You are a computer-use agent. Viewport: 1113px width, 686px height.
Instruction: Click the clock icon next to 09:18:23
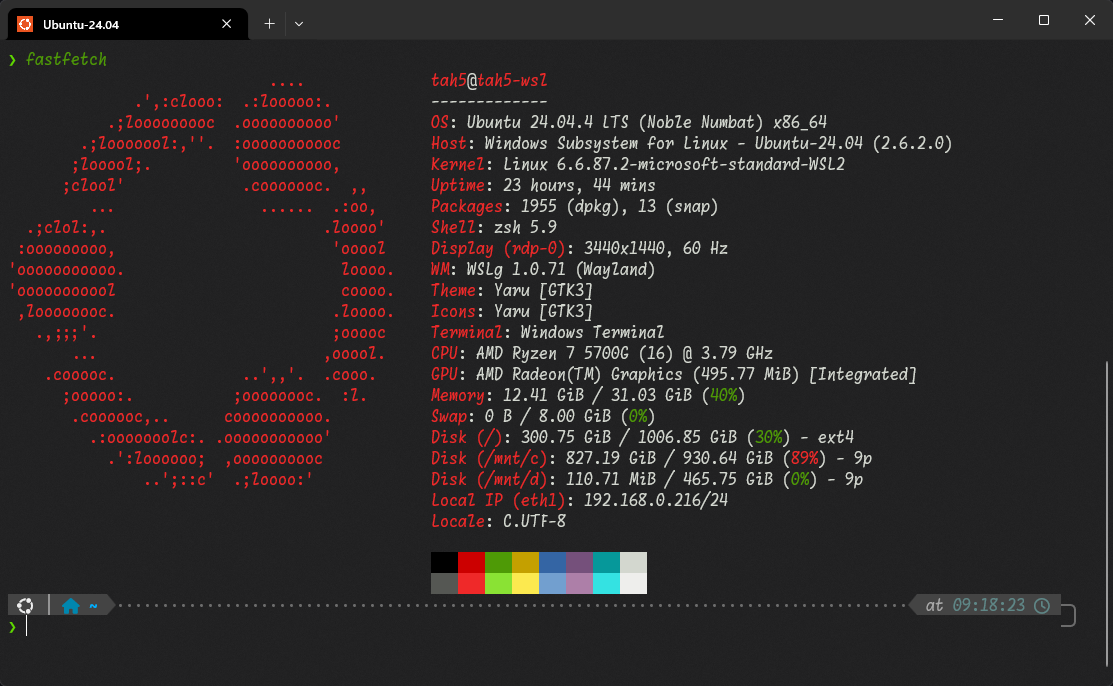click(1042, 605)
